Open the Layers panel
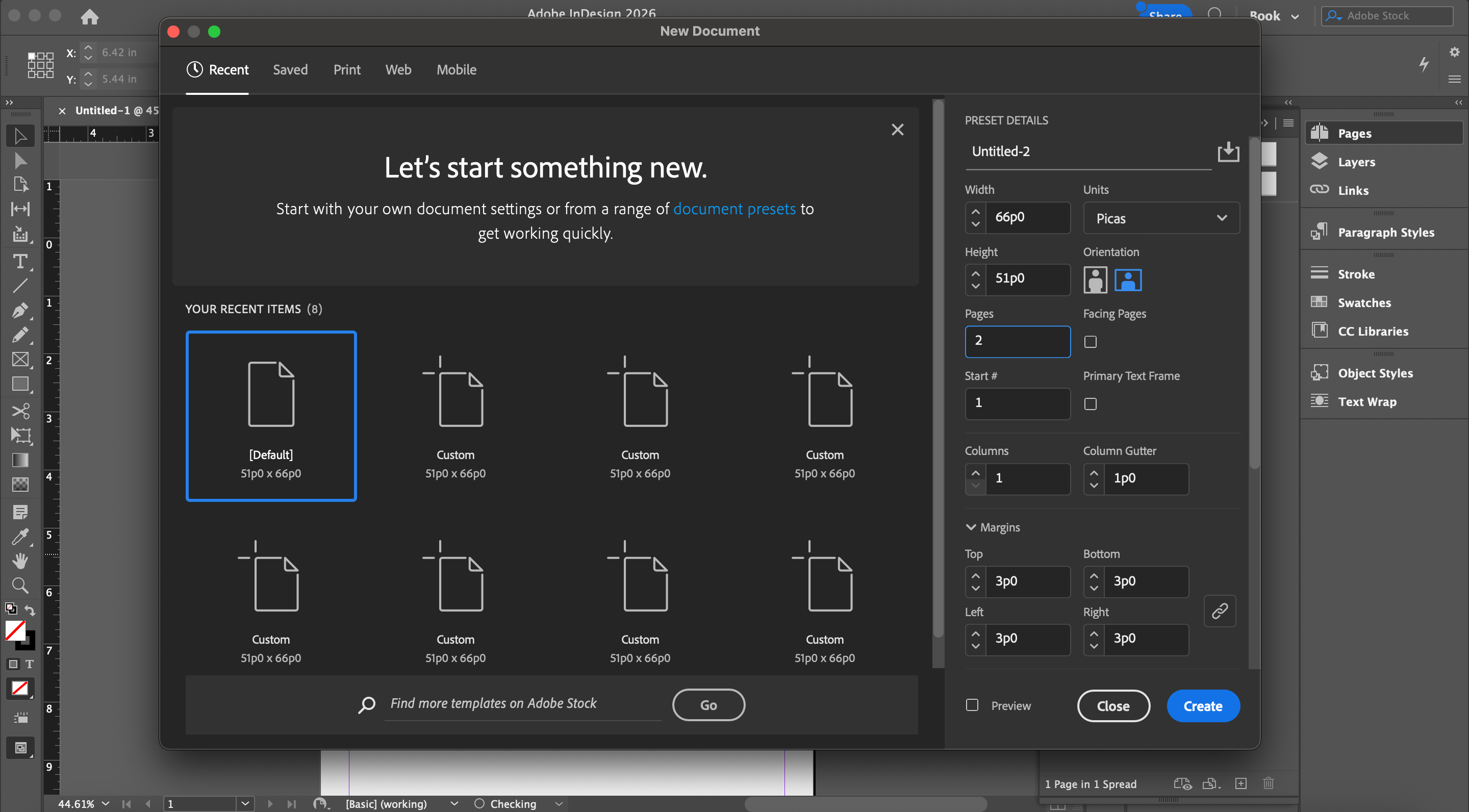 (x=1356, y=162)
